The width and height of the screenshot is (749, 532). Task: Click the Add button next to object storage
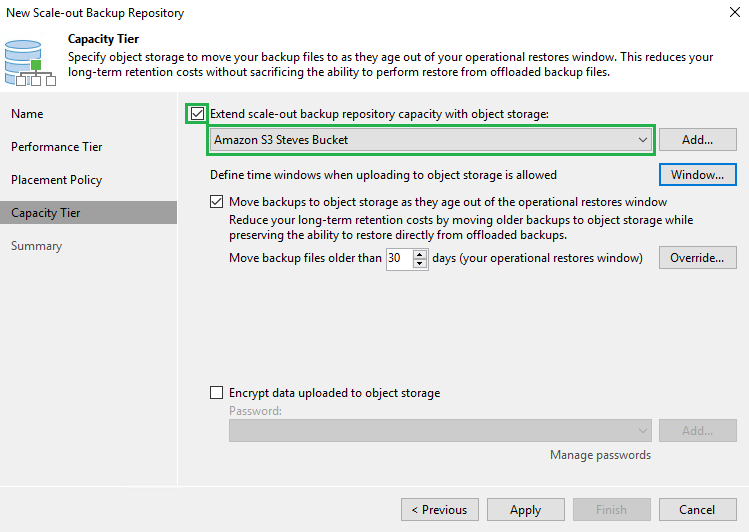pos(697,140)
